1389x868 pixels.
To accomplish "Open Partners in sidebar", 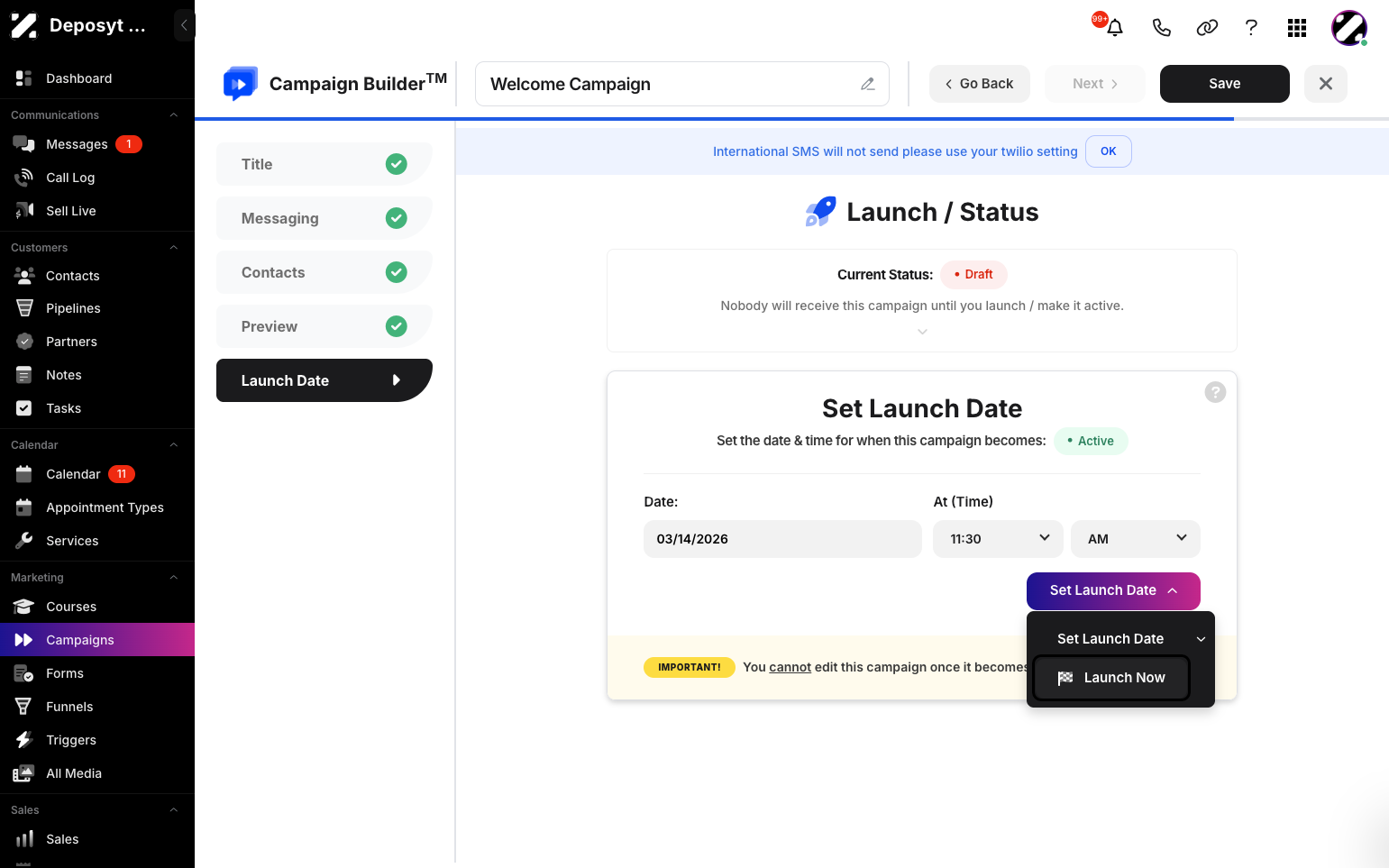I will click(x=97, y=342).
